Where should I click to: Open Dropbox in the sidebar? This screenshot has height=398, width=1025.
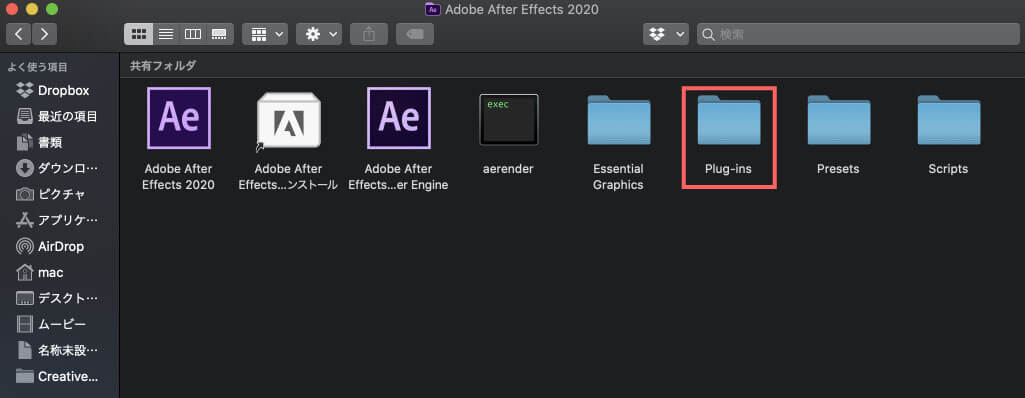click(59, 90)
